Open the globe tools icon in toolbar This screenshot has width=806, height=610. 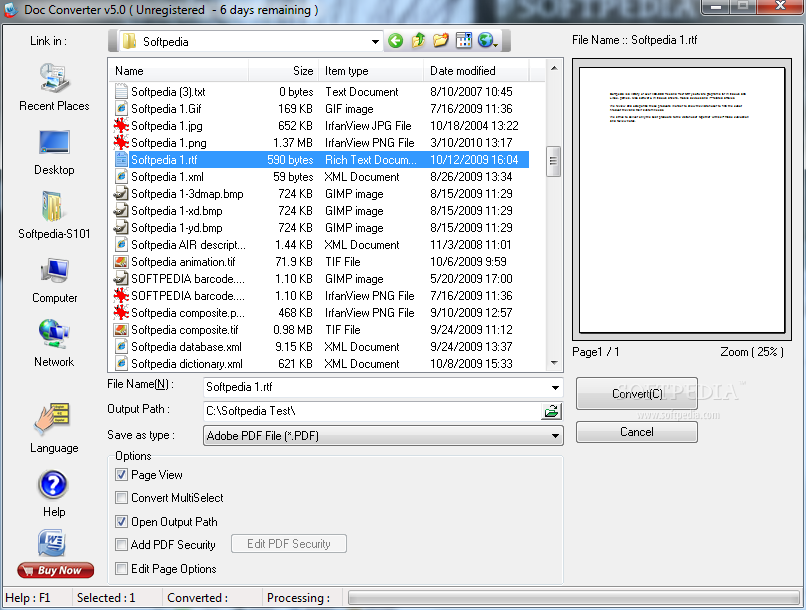(x=487, y=41)
